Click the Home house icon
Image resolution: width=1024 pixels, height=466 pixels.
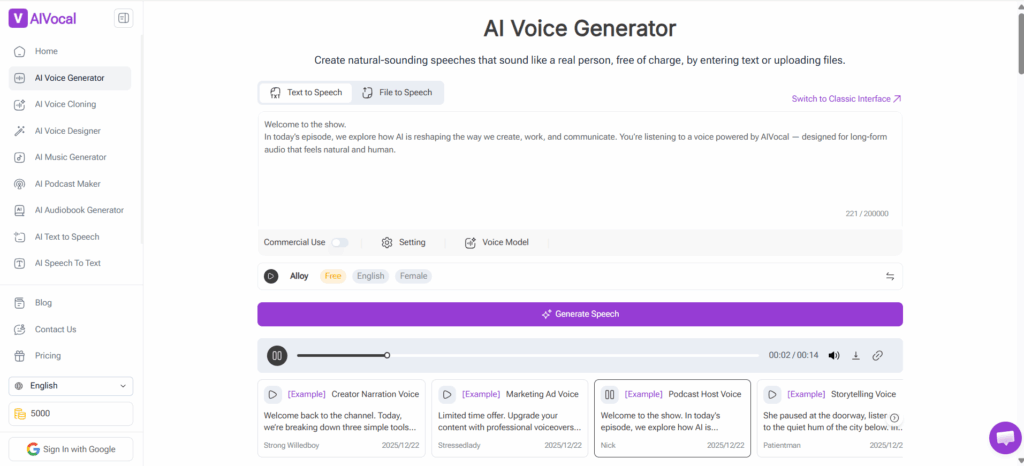pos(20,52)
